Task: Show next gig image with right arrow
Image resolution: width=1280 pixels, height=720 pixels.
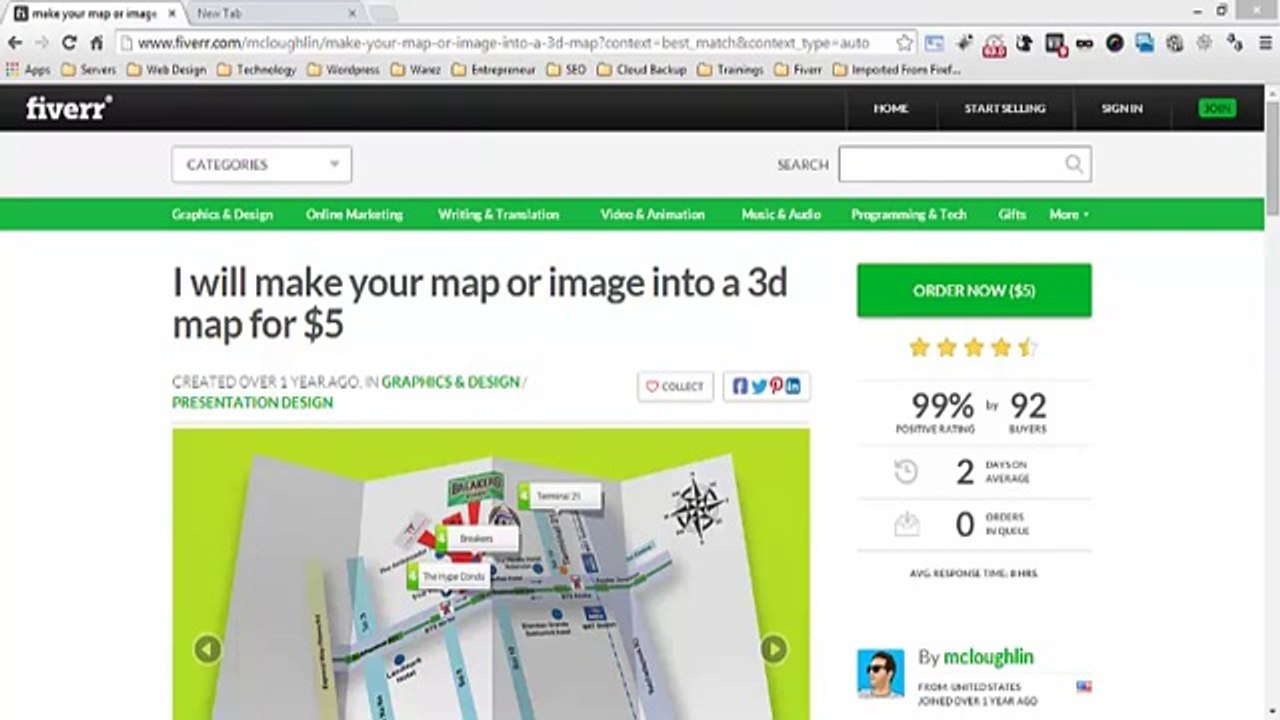Action: (x=774, y=649)
